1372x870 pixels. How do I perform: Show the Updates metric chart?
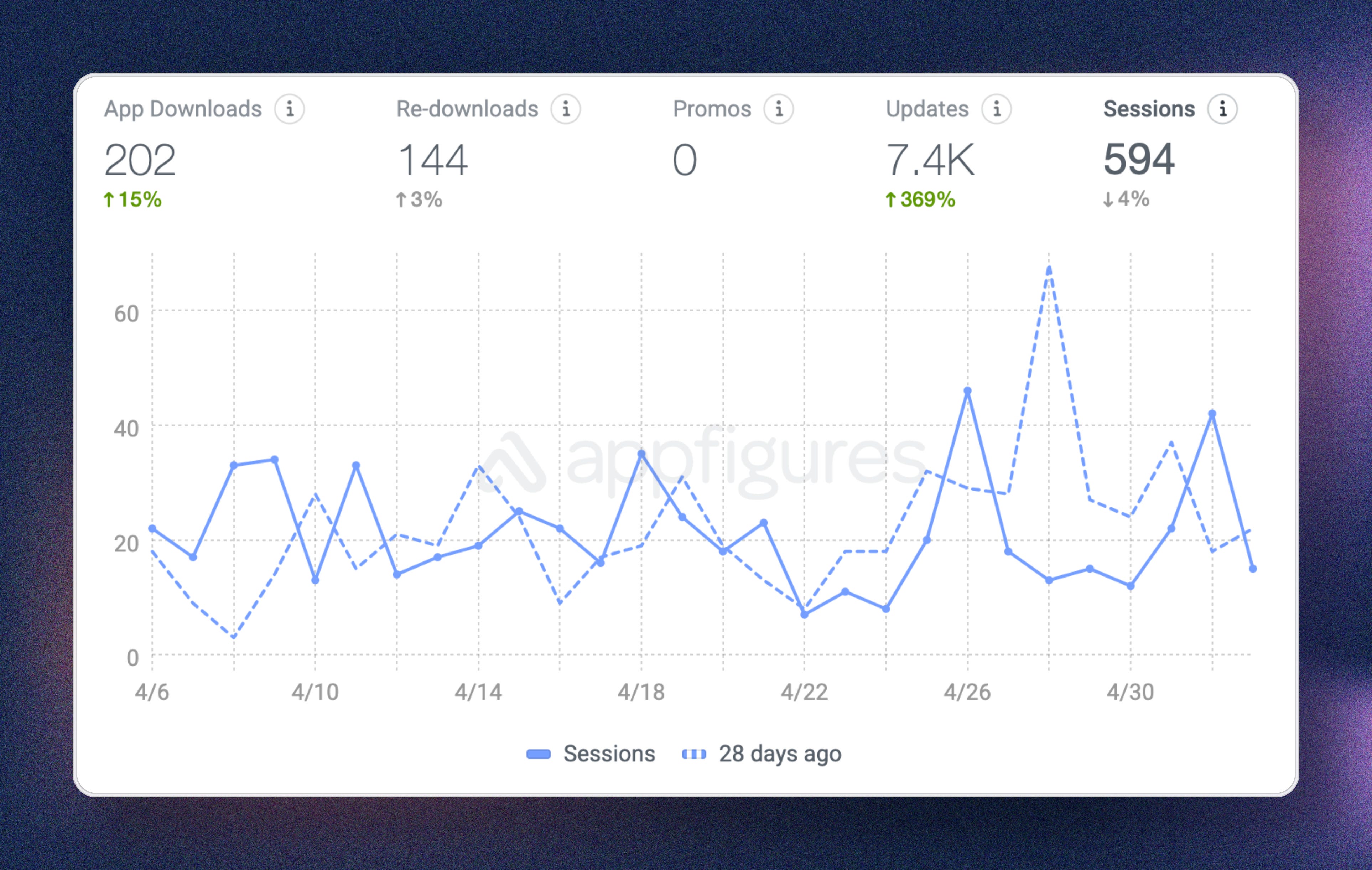pyautogui.click(x=927, y=109)
